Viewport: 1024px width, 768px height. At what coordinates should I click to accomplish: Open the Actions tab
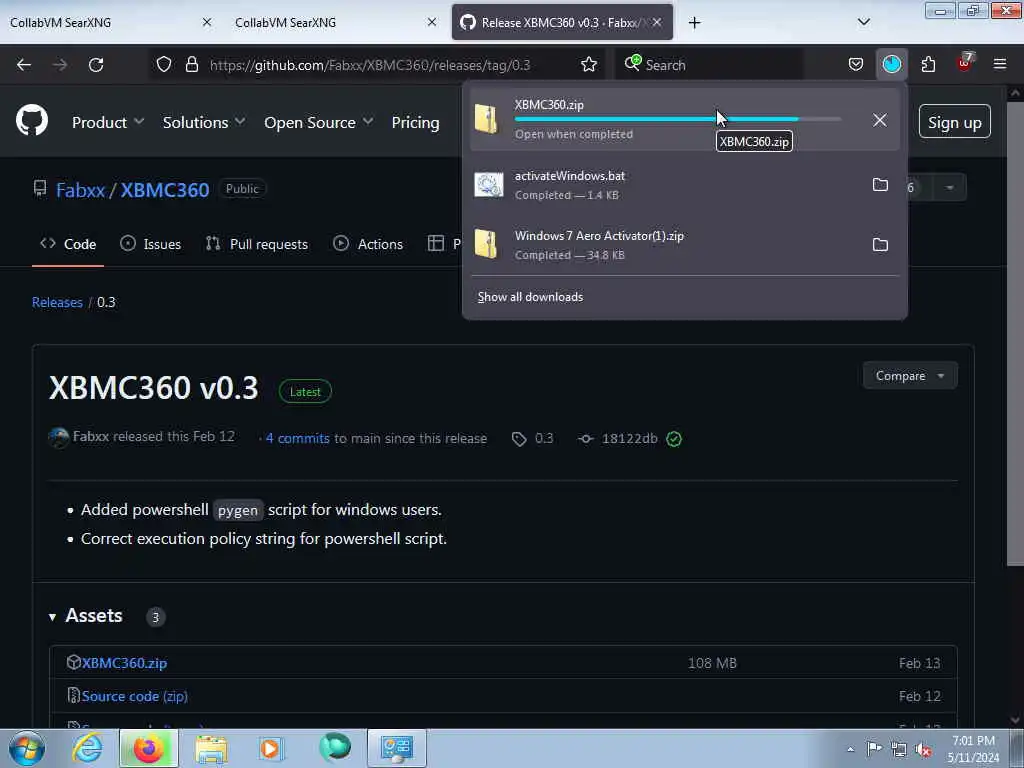(368, 244)
